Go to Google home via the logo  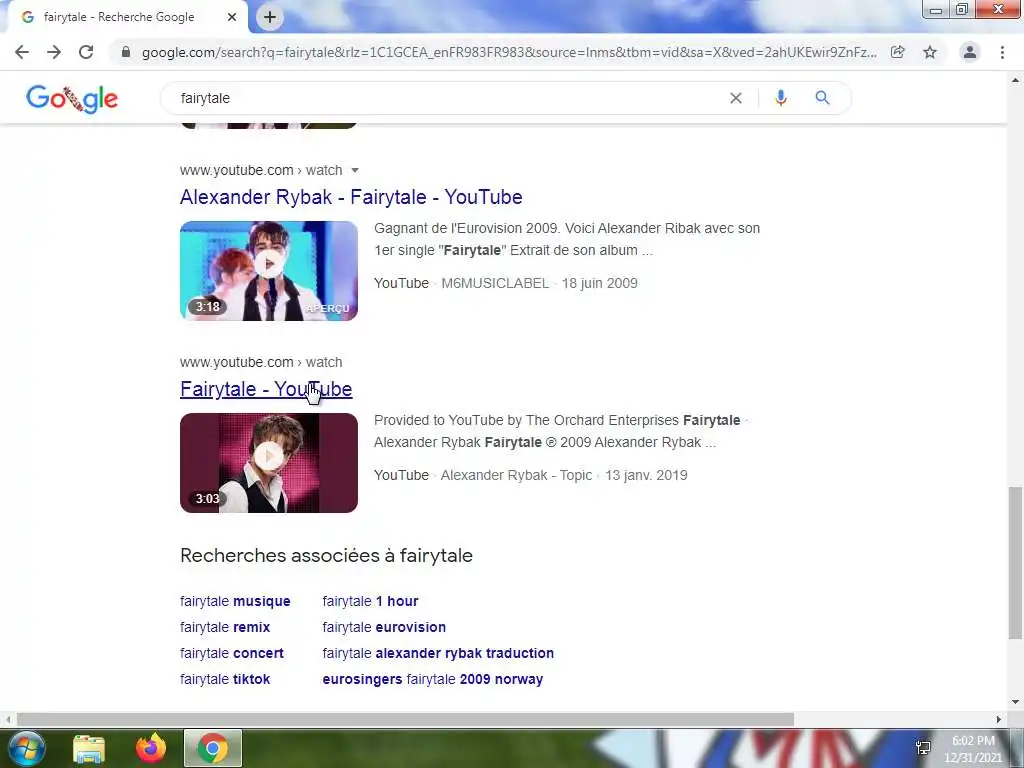[72, 99]
